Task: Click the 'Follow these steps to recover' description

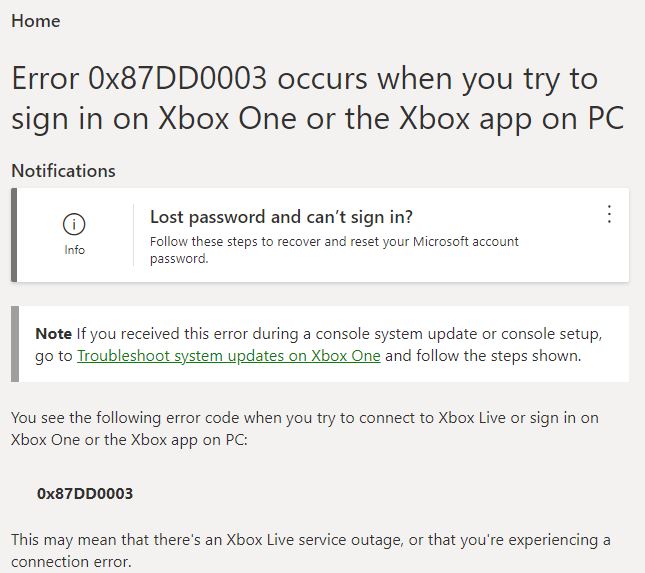Action: pos(334,250)
